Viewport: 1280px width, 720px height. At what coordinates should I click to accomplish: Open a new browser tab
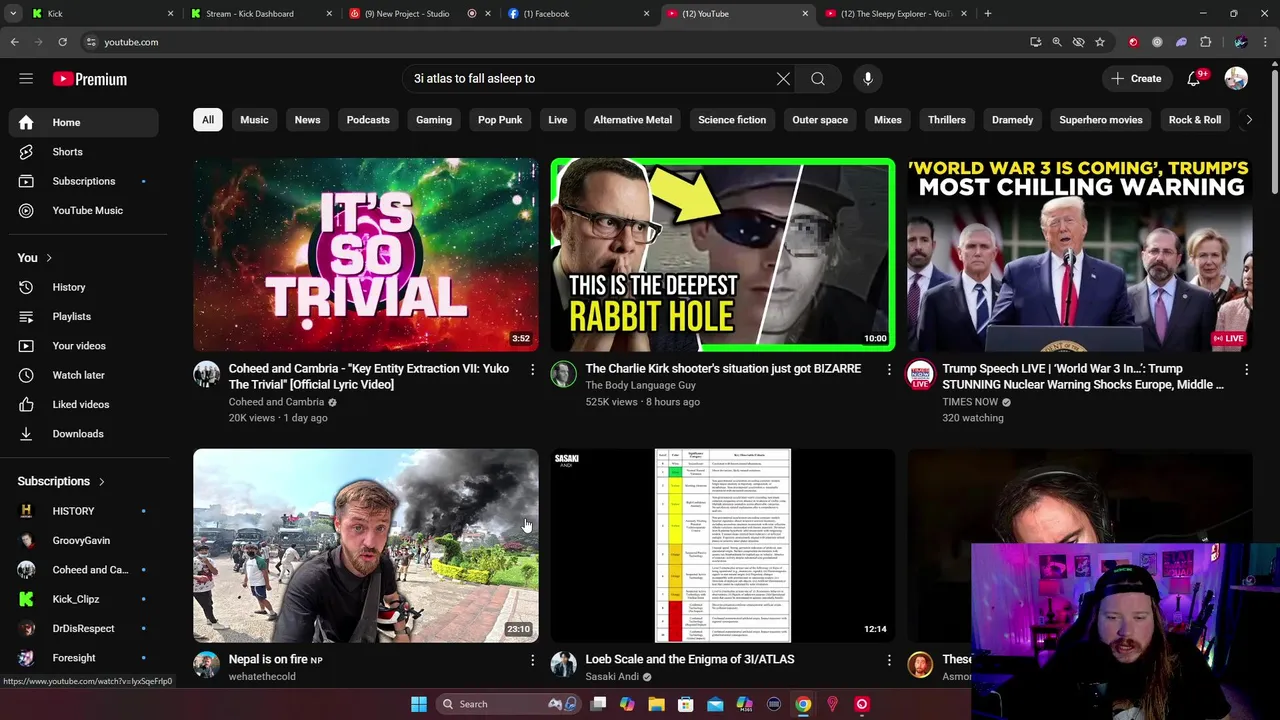click(988, 14)
